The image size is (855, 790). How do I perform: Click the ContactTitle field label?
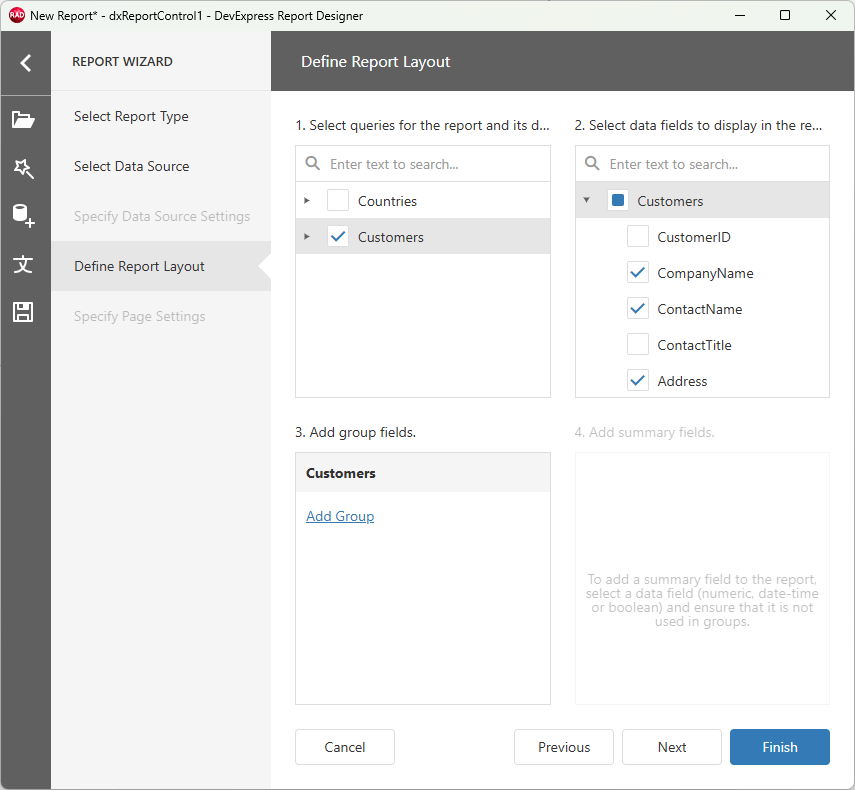tap(694, 345)
